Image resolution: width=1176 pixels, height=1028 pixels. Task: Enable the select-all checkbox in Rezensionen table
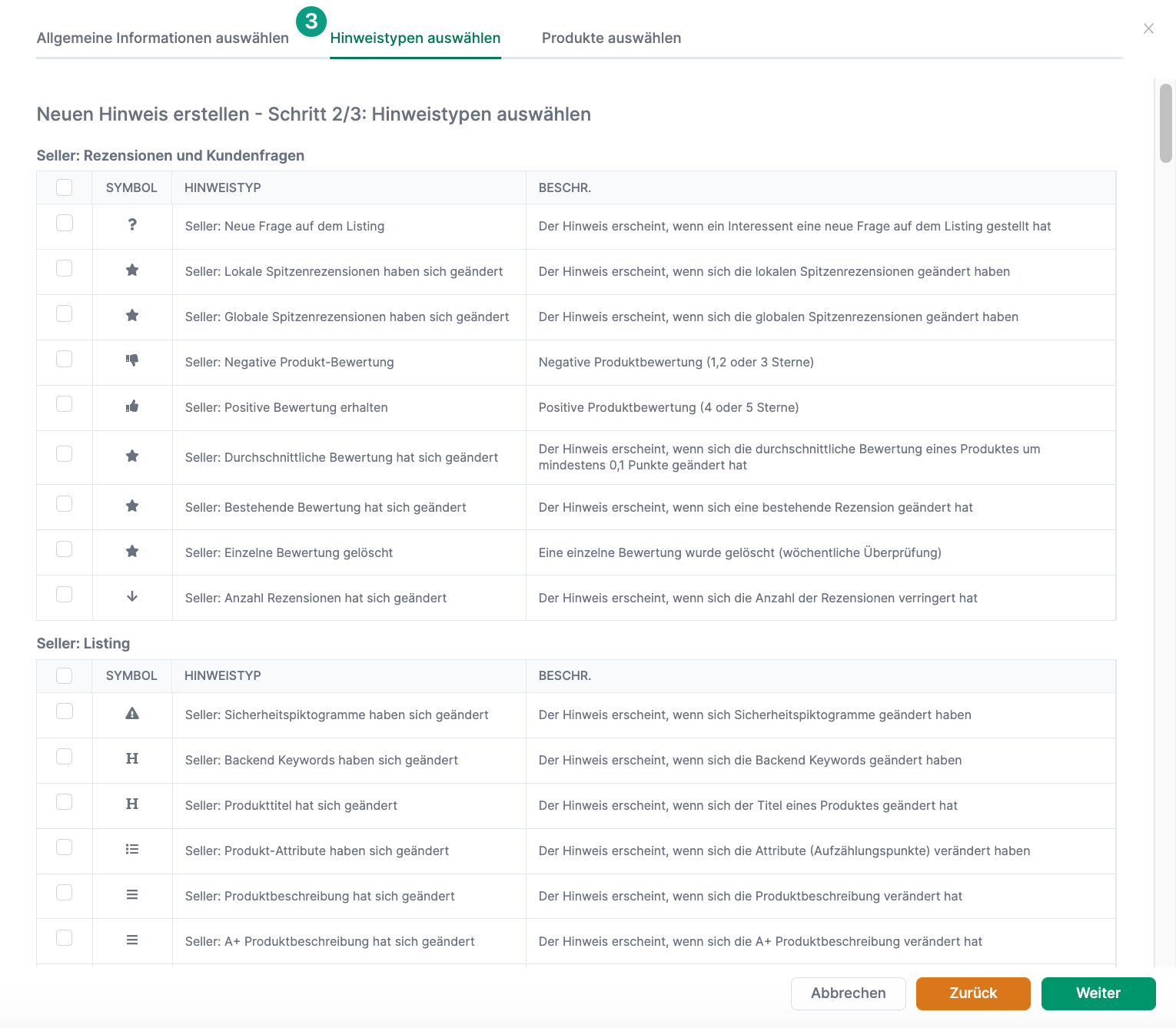point(64,187)
